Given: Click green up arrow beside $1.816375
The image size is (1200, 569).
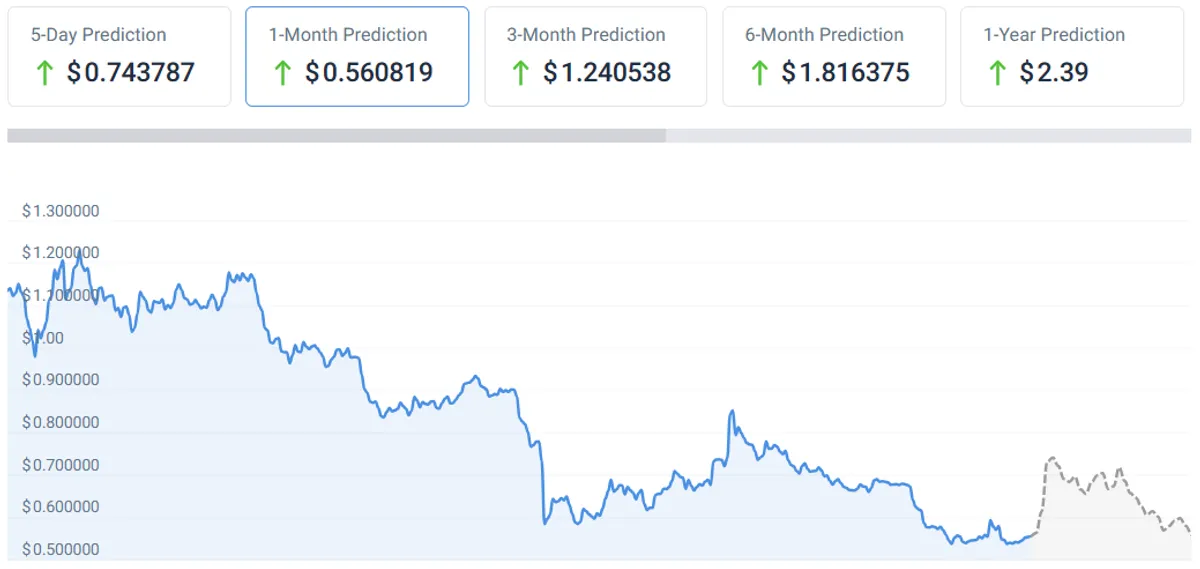Looking at the screenshot, I should 758,72.
